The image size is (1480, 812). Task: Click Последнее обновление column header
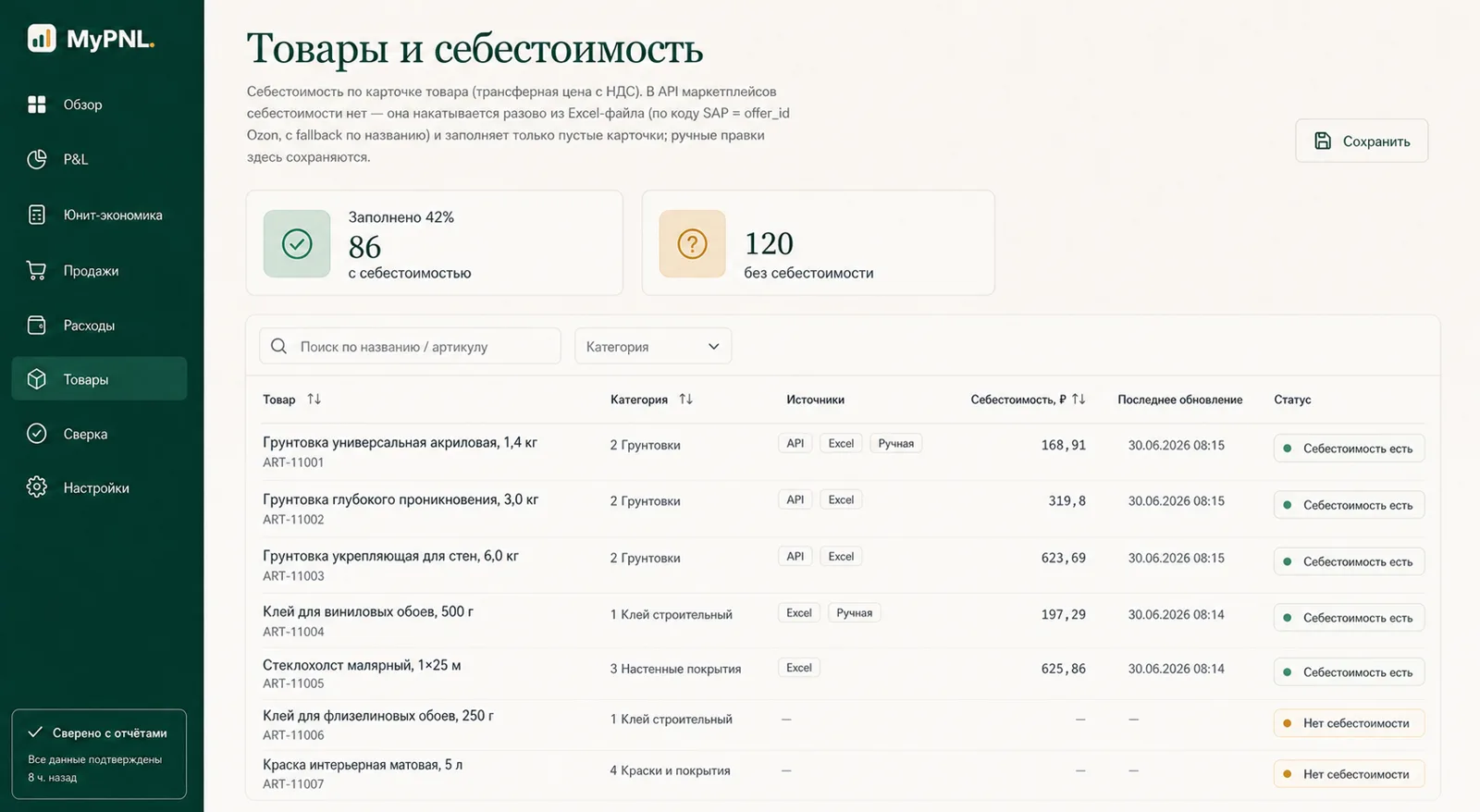point(1179,400)
